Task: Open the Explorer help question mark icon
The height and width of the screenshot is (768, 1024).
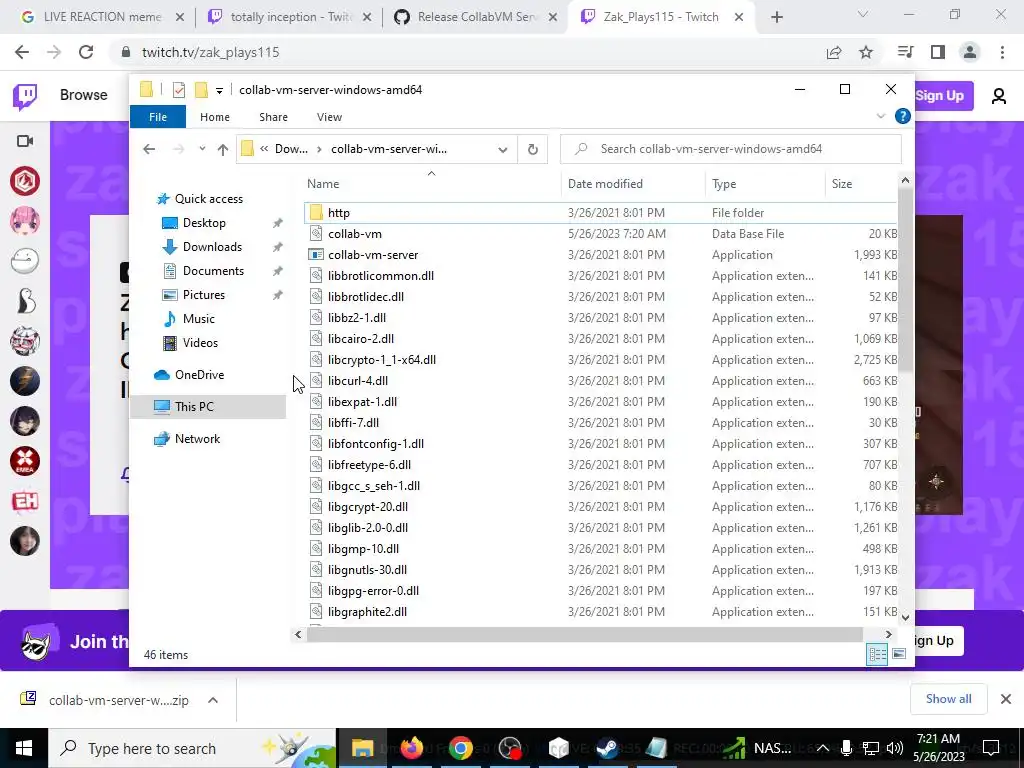Action: pos(903,116)
